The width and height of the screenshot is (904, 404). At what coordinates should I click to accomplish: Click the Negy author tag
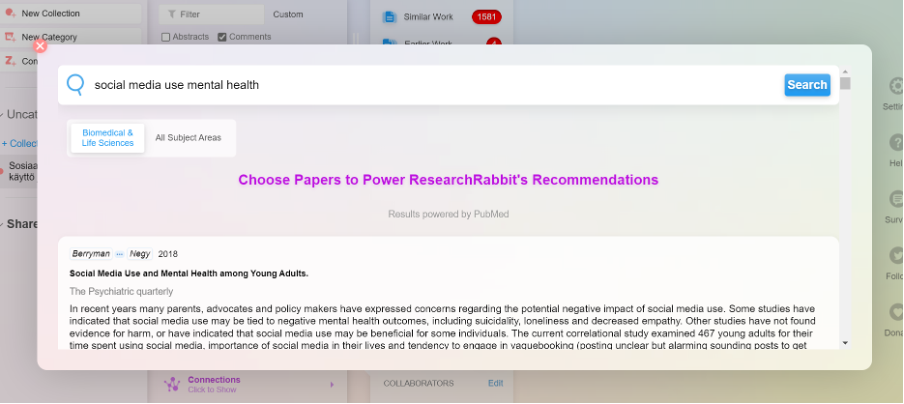[x=140, y=254]
